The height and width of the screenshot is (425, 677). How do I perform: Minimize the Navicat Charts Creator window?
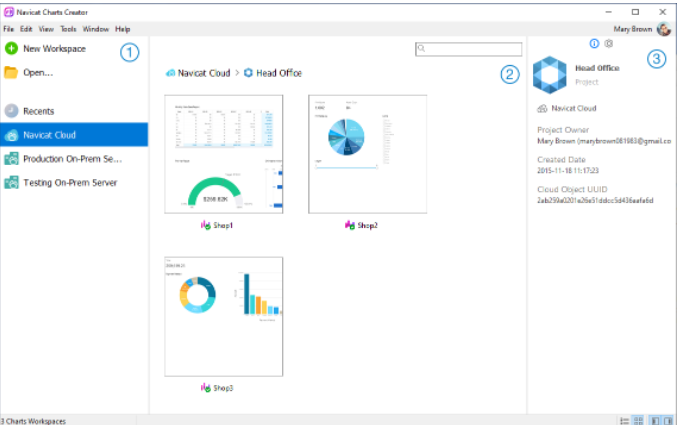[x=608, y=12]
